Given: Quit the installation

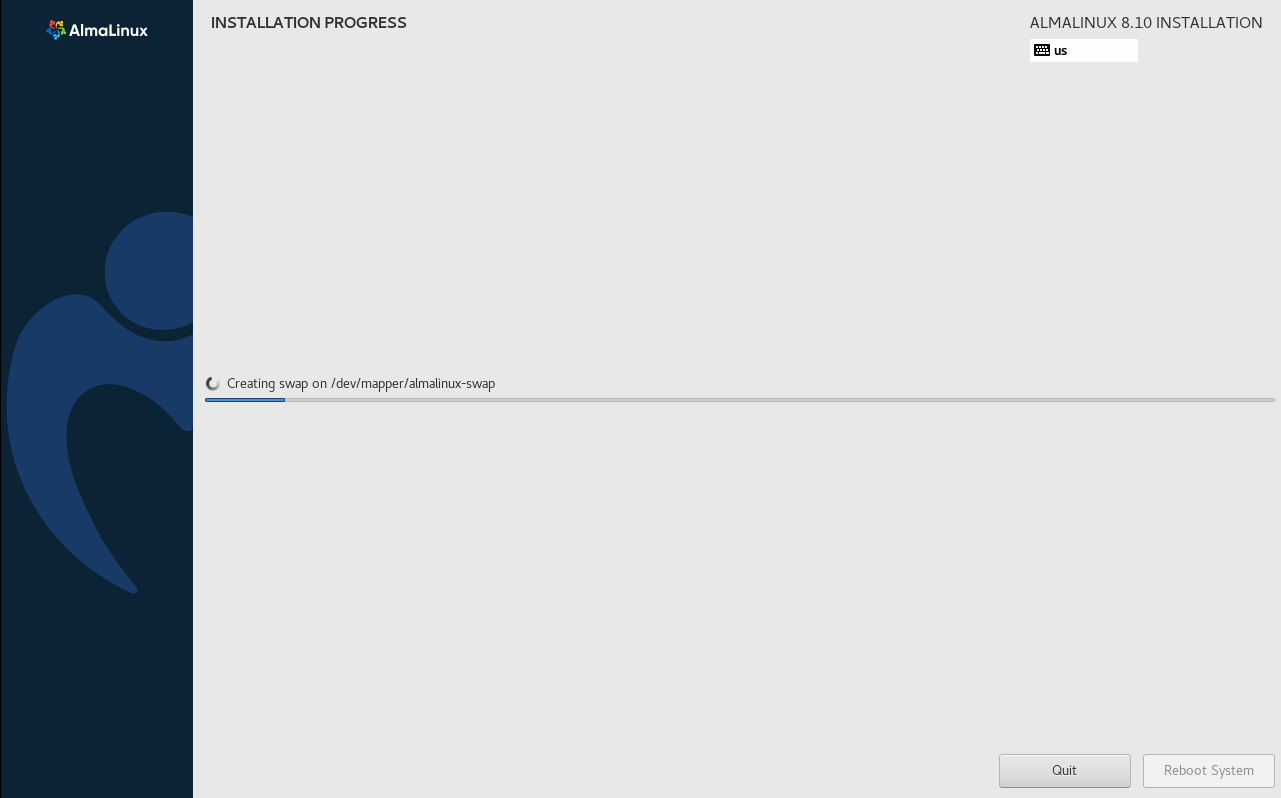Looking at the screenshot, I should (1065, 771).
